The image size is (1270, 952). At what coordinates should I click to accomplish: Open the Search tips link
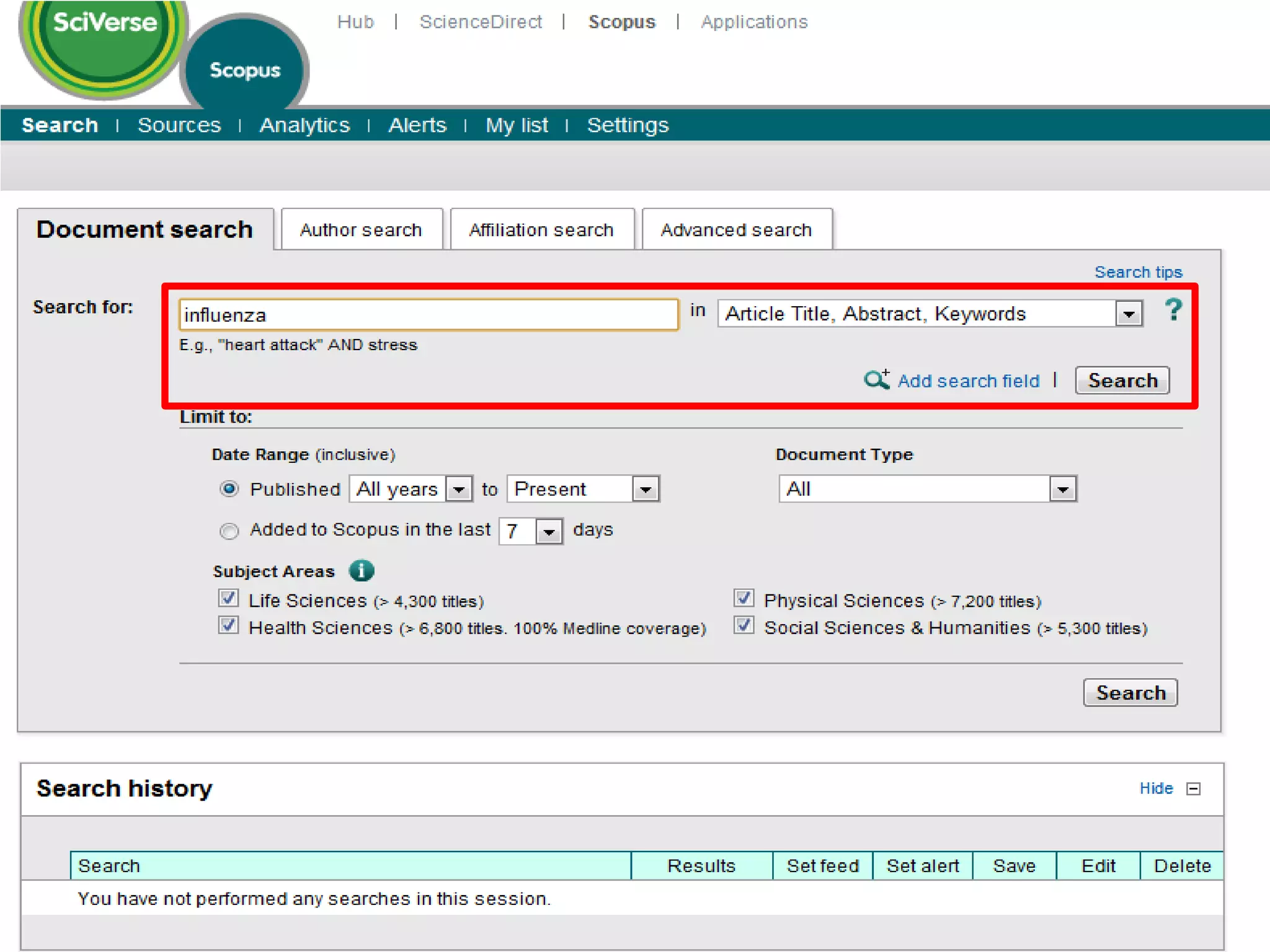pos(1138,272)
